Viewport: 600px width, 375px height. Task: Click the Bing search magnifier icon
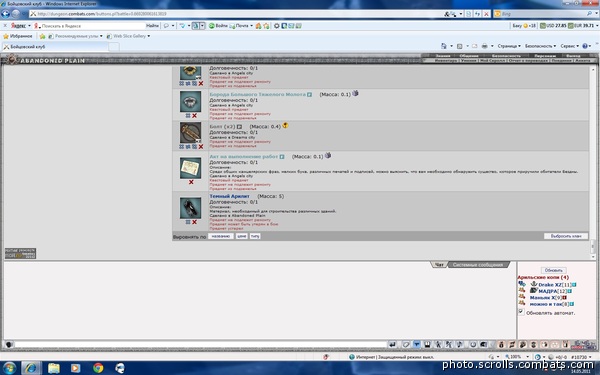589,14
